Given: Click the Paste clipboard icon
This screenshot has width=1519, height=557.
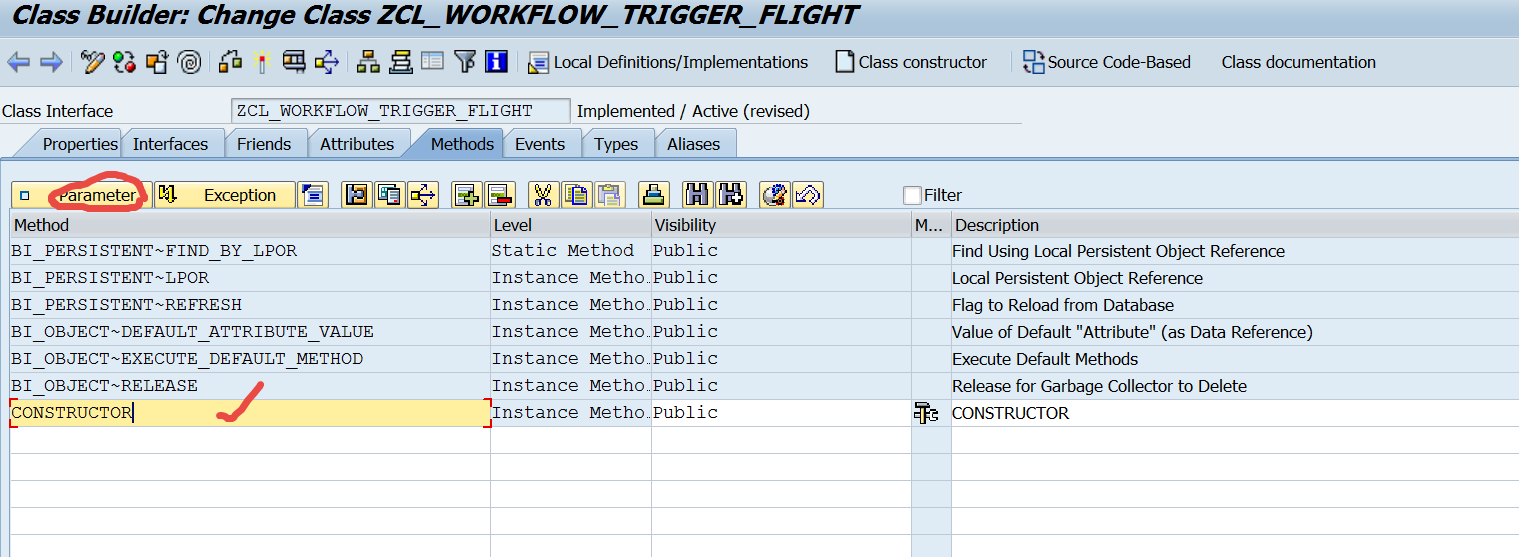Looking at the screenshot, I should pos(610,195).
